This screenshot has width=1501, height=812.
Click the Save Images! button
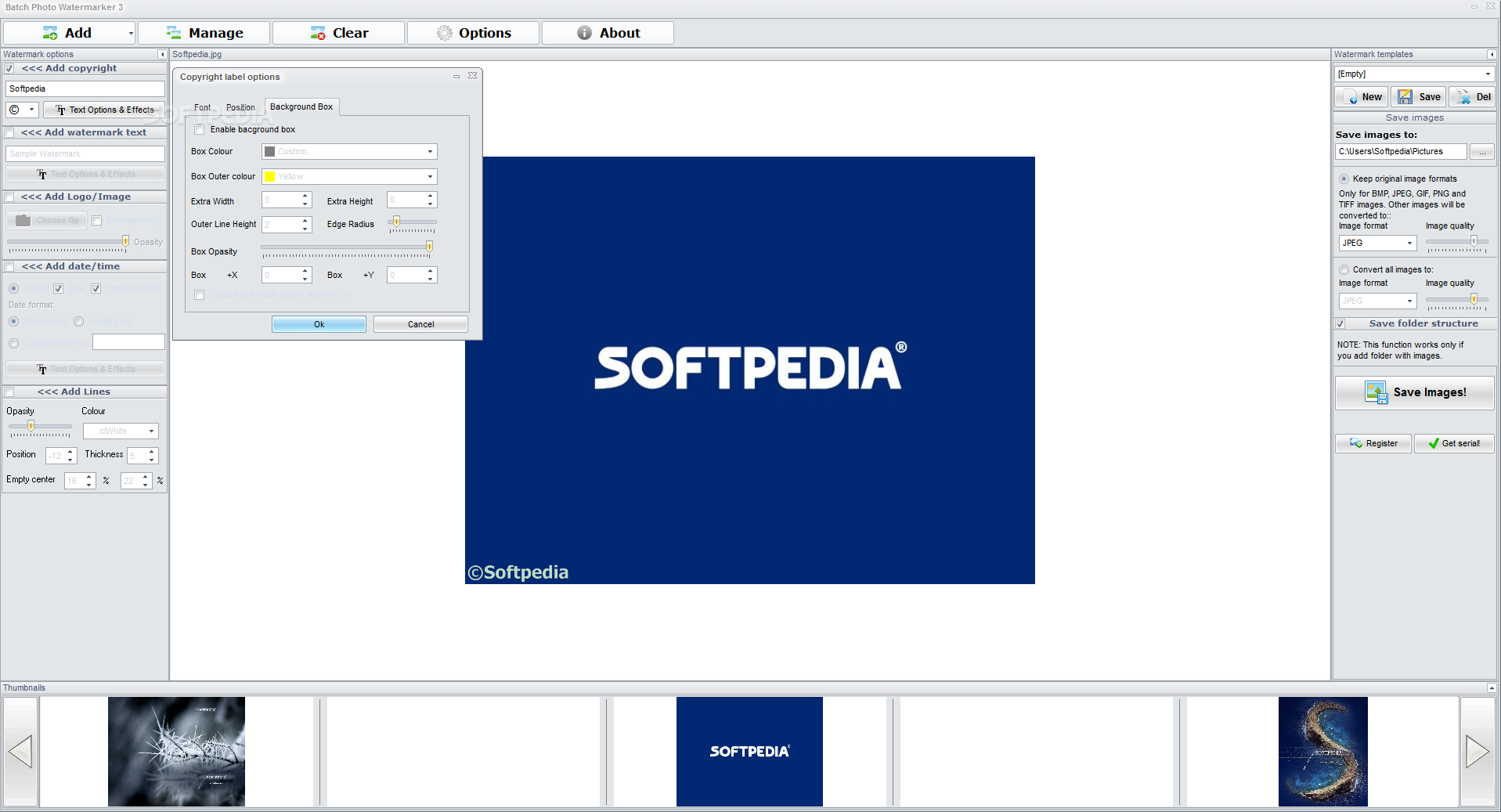pos(1415,392)
